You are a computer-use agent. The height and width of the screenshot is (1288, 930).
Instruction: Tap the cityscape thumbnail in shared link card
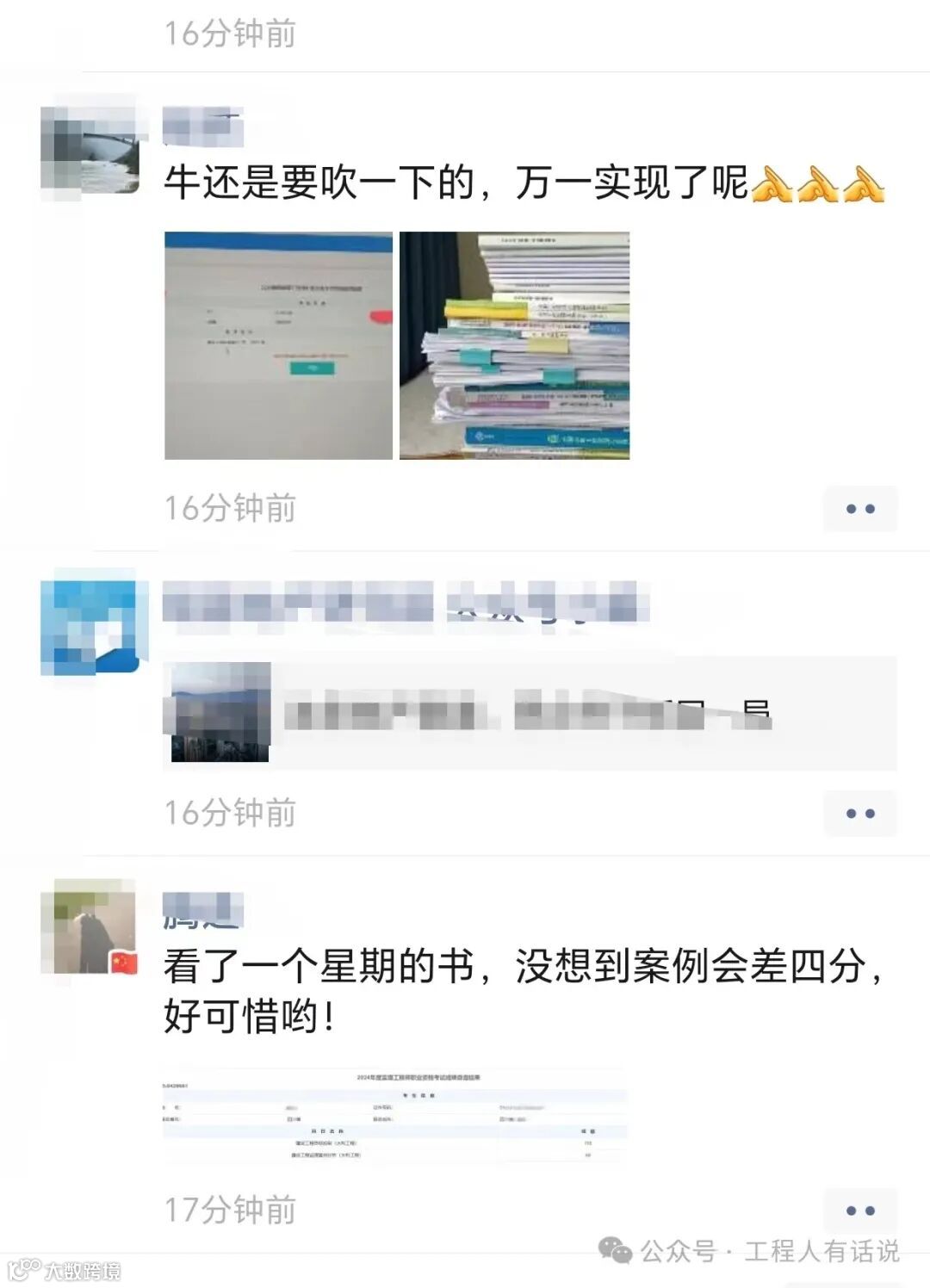pos(220,713)
